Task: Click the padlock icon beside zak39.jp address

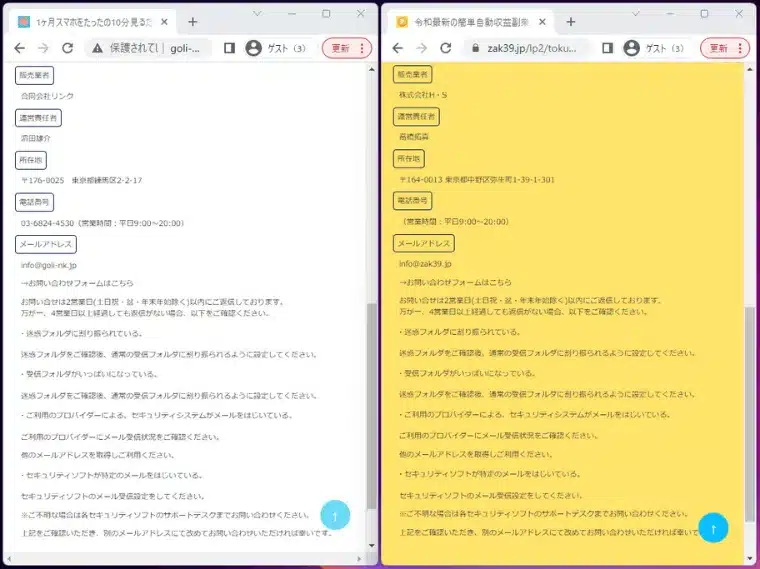Action: pyautogui.click(x=474, y=48)
